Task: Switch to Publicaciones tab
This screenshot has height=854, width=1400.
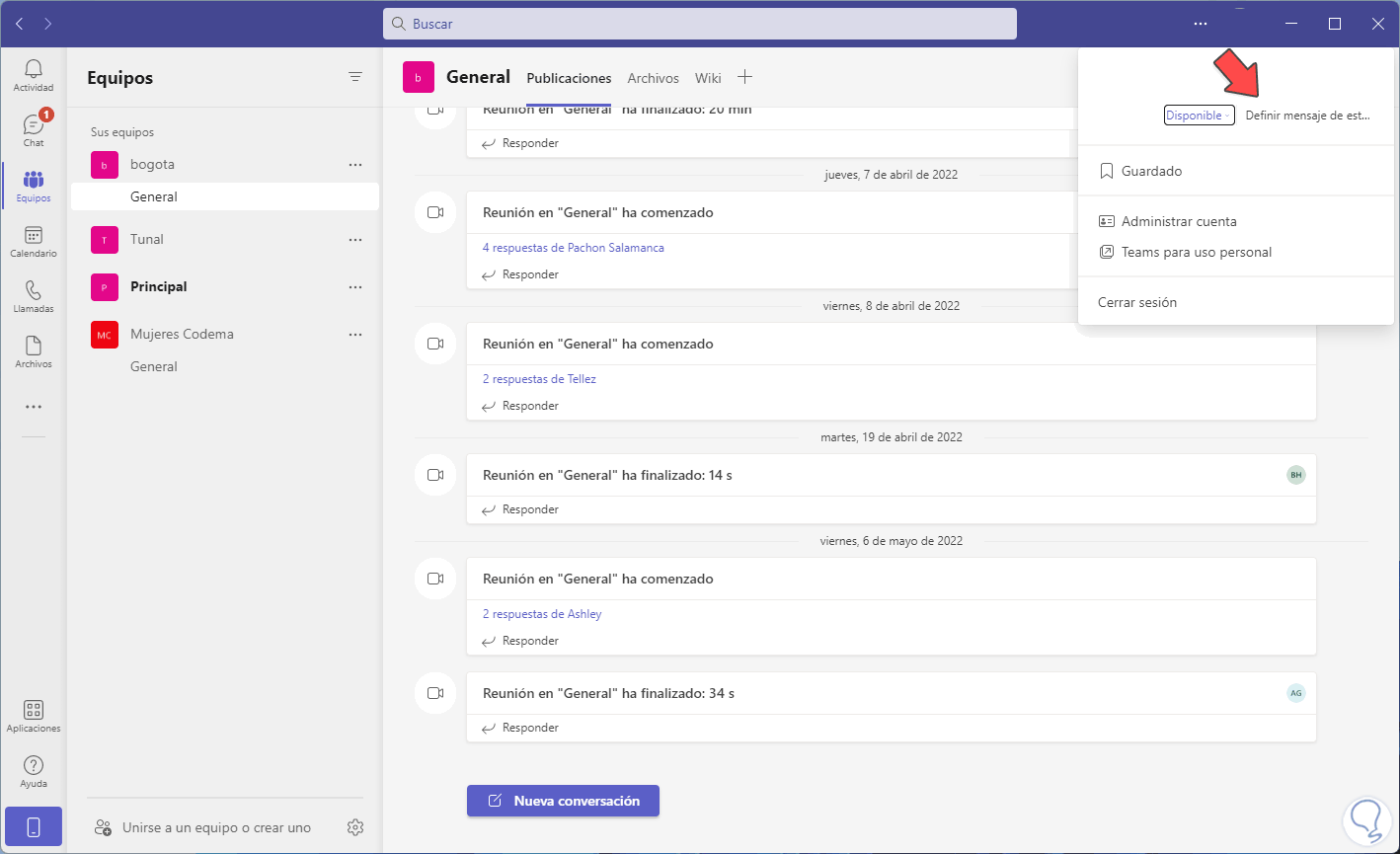Action: (x=569, y=78)
